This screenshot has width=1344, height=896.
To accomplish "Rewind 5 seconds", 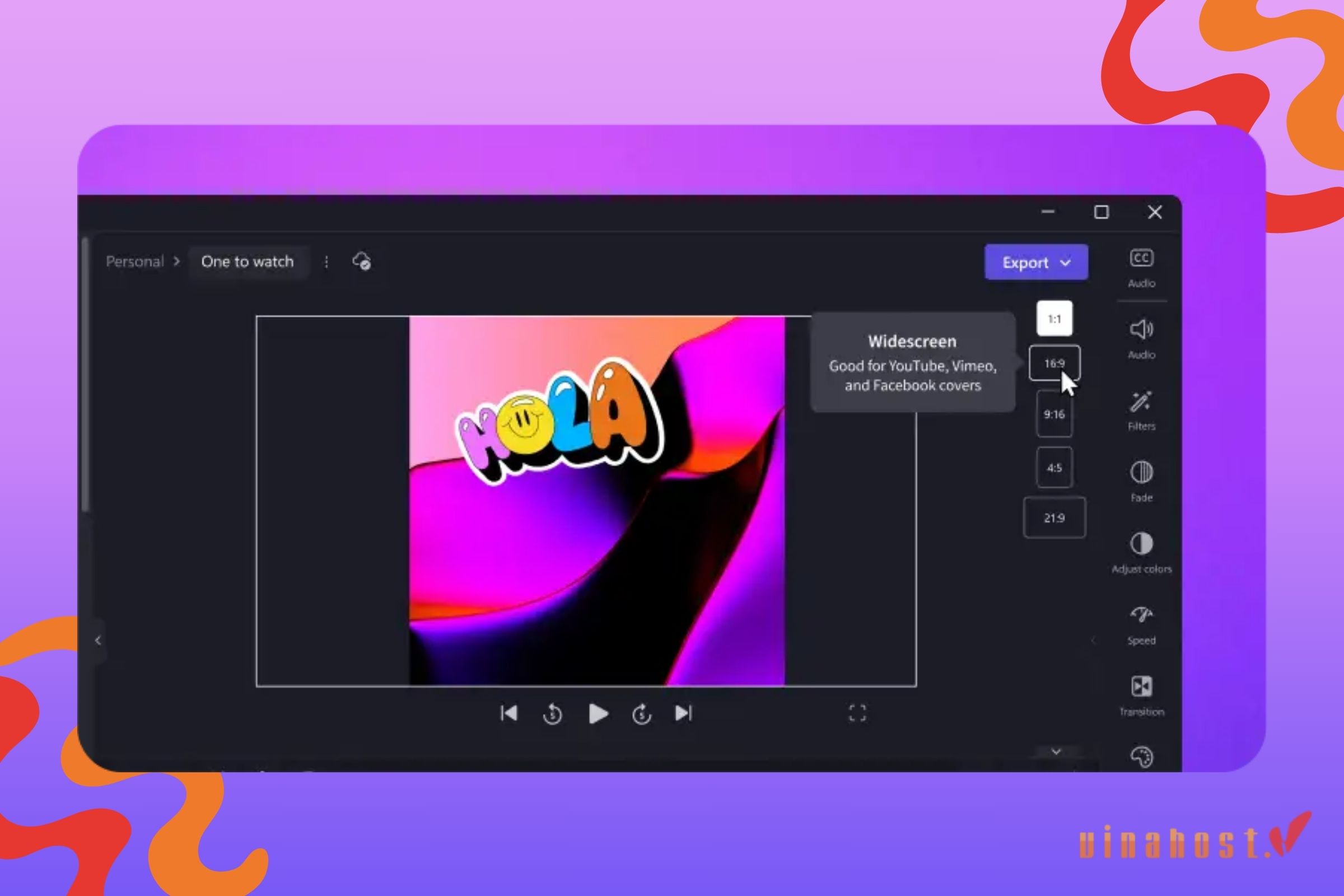I will 552,713.
